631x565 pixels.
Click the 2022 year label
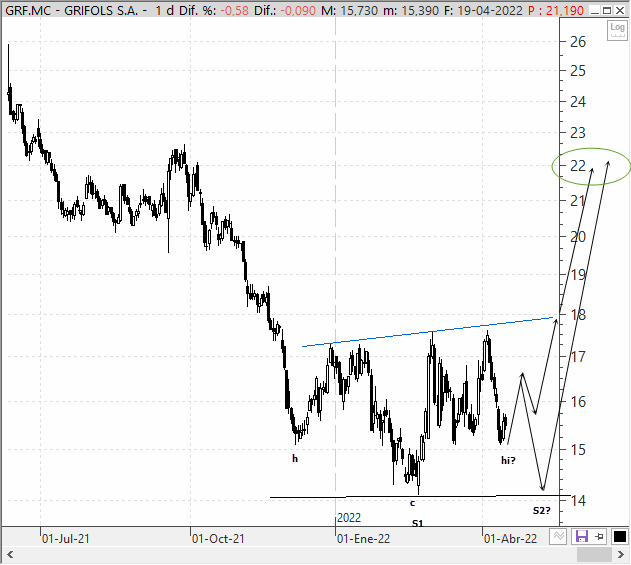(x=349, y=518)
